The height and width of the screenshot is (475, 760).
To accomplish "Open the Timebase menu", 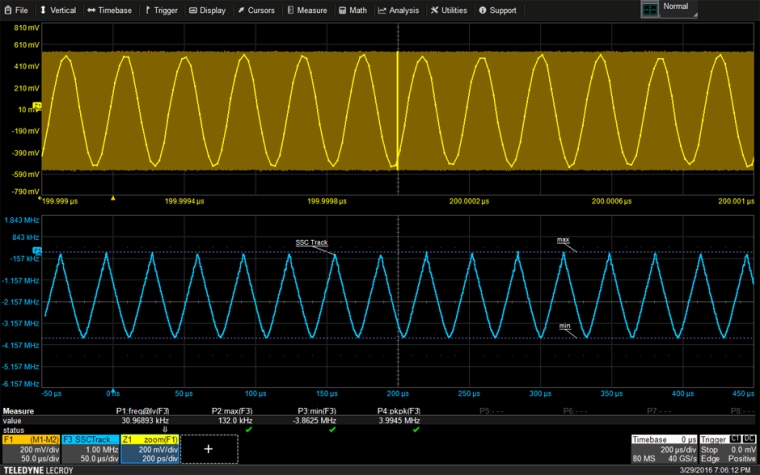I will [110, 10].
